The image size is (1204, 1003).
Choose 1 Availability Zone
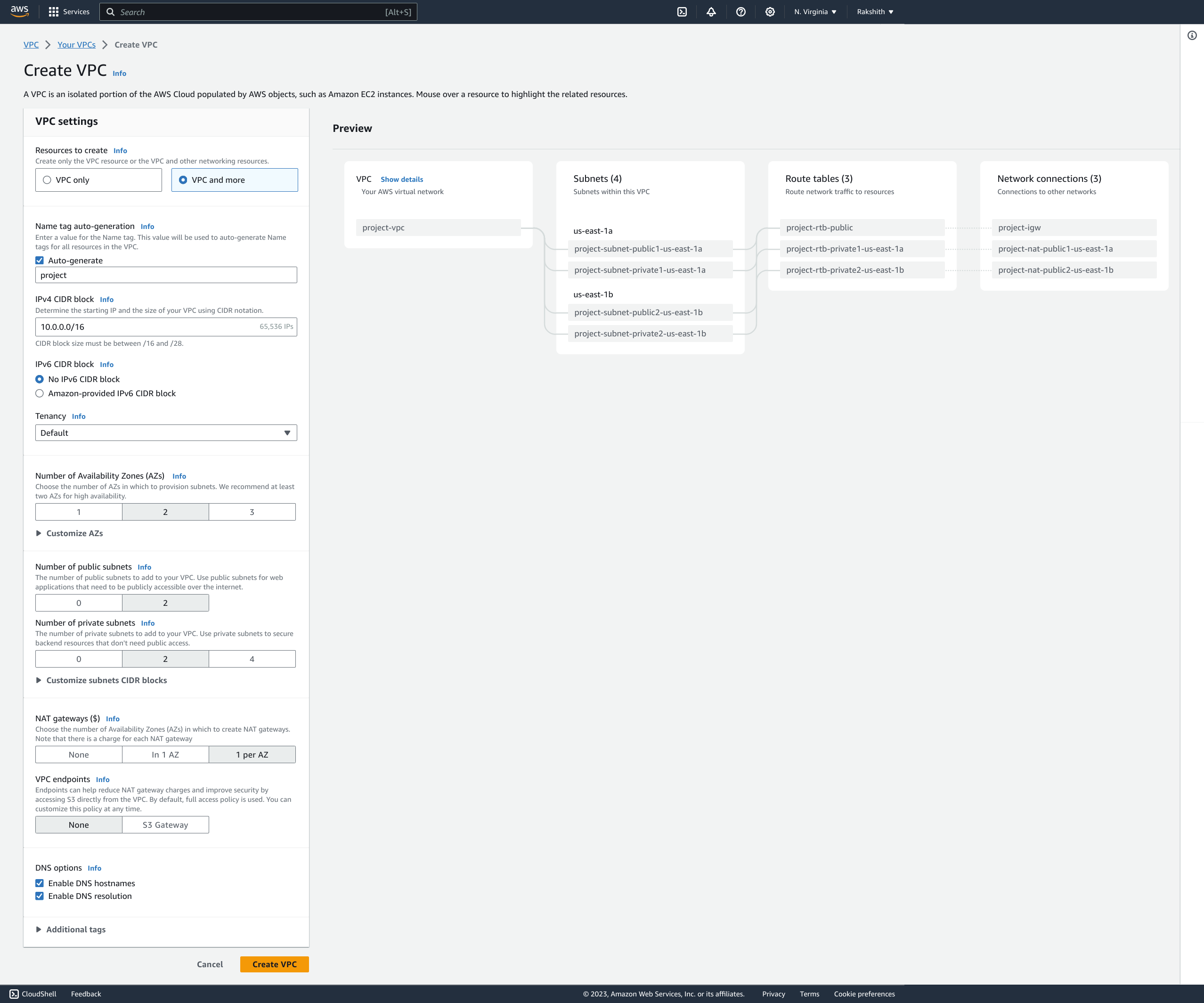coord(79,512)
